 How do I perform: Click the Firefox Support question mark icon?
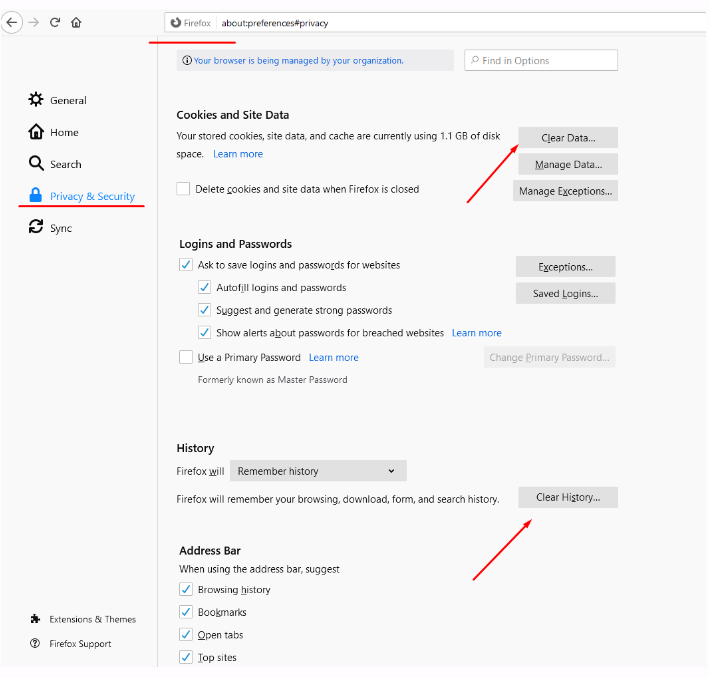(x=35, y=643)
